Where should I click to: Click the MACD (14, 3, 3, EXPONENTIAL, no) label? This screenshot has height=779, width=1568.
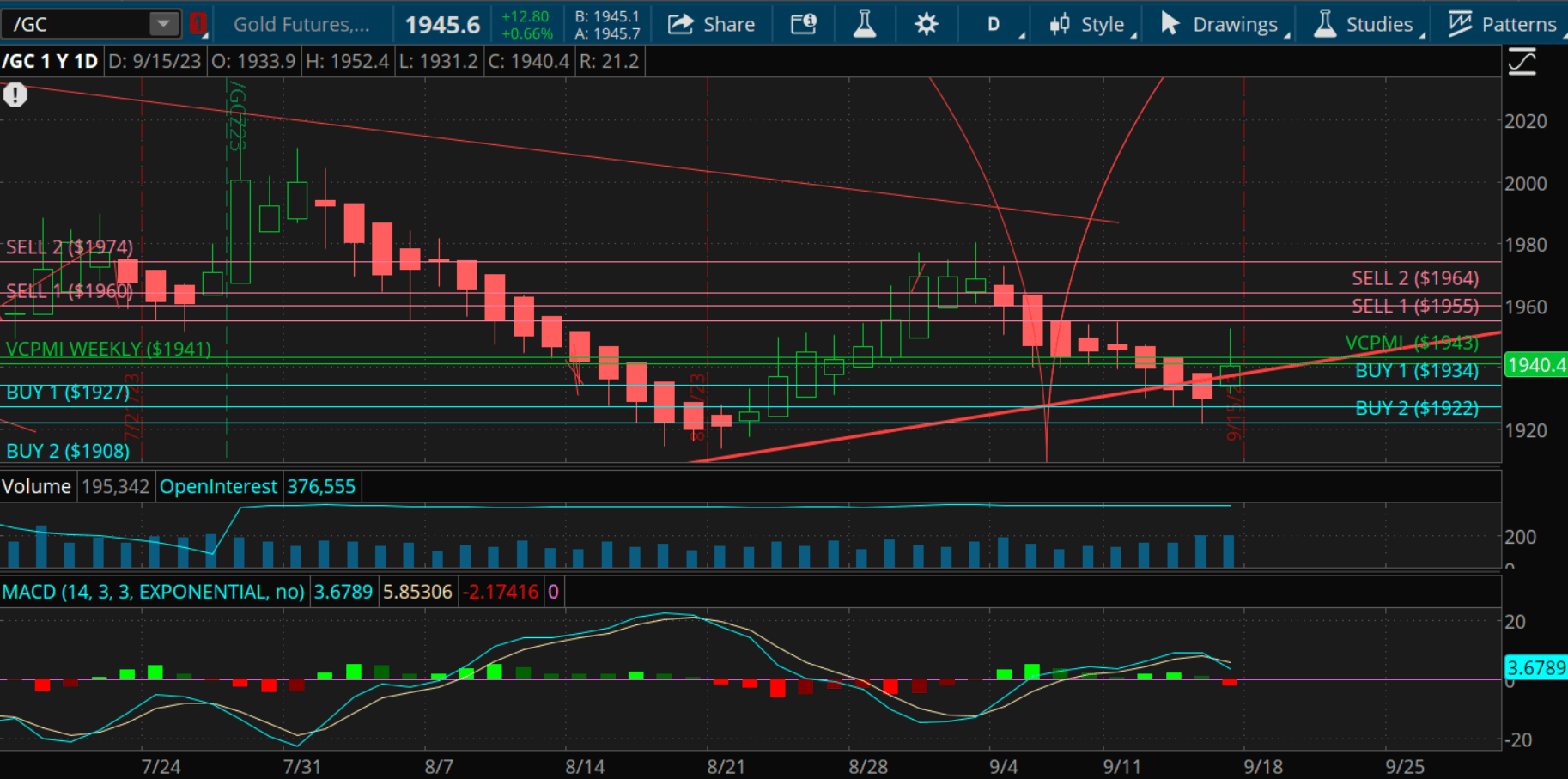click(x=153, y=592)
